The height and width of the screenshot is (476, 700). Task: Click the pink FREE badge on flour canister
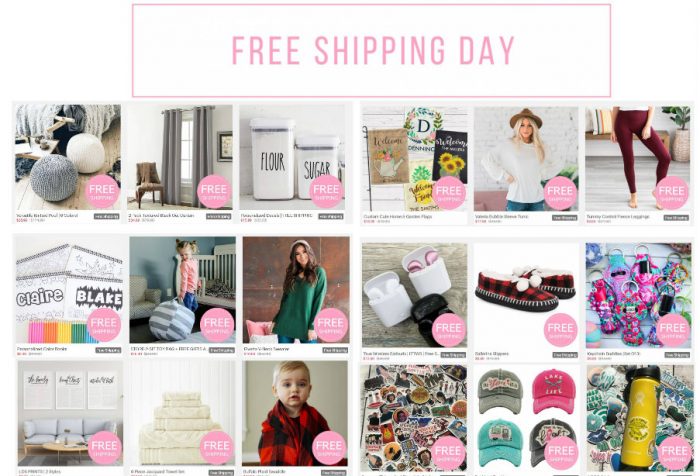point(326,191)
